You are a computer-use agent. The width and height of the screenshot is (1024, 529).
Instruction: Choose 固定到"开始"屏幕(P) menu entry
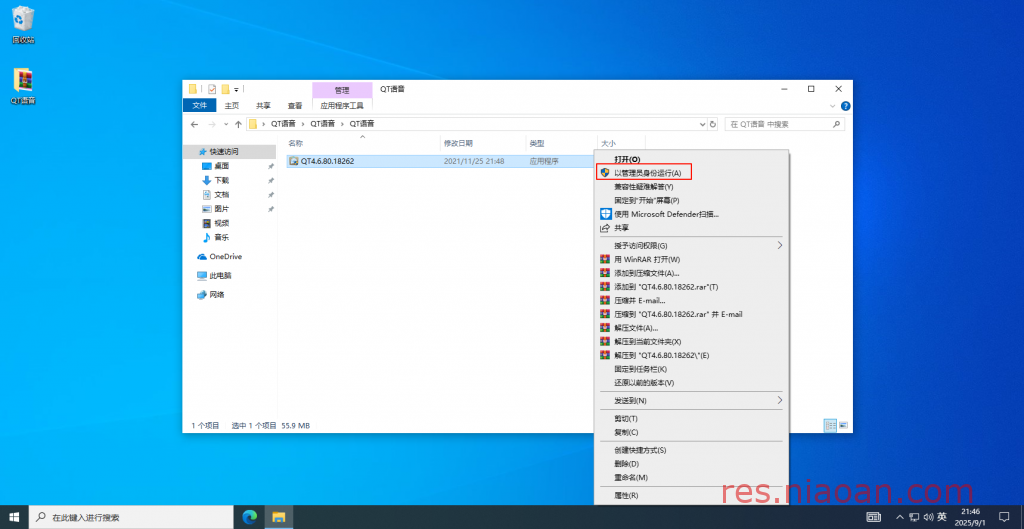tap(692, 200)
